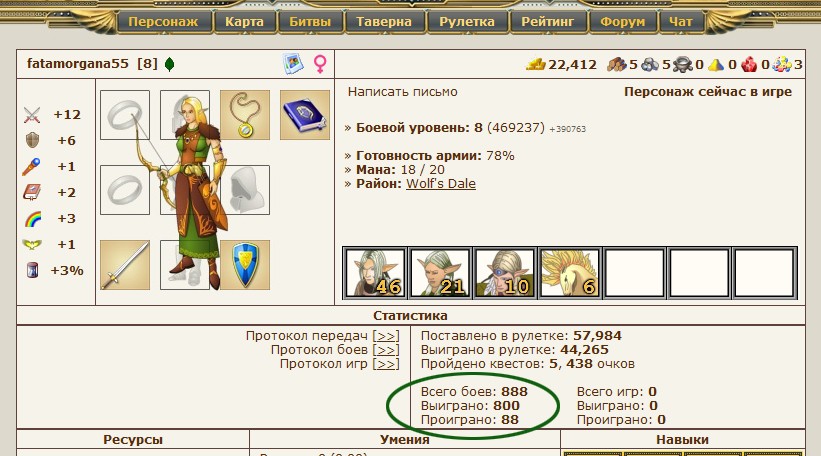The image size is (821, 456).
Task: Click the empty upper ring slot
Action: (125, 115)
